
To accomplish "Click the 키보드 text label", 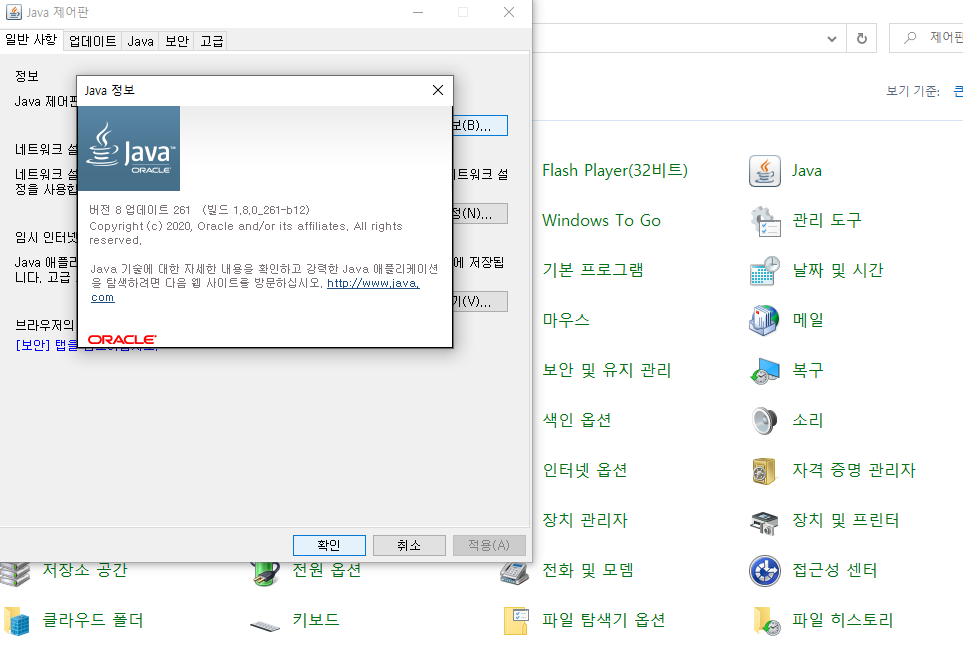I will click(316, 620).
